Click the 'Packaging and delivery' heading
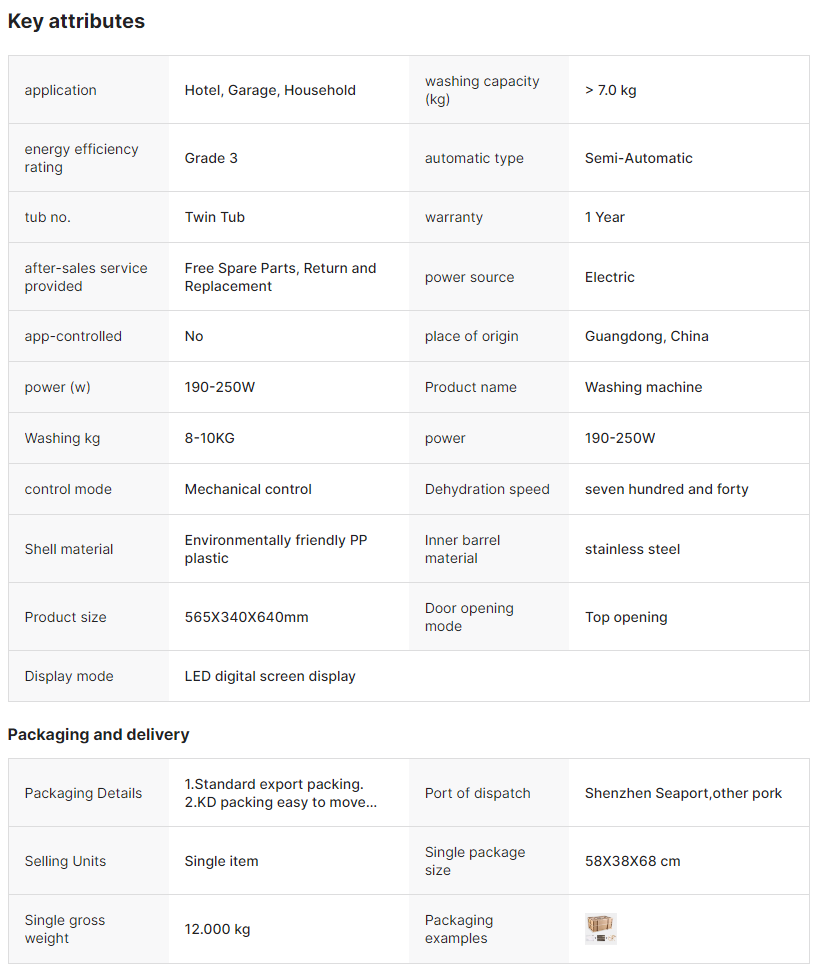The width and height of the screenshot is (818, 964). point(98,734)
